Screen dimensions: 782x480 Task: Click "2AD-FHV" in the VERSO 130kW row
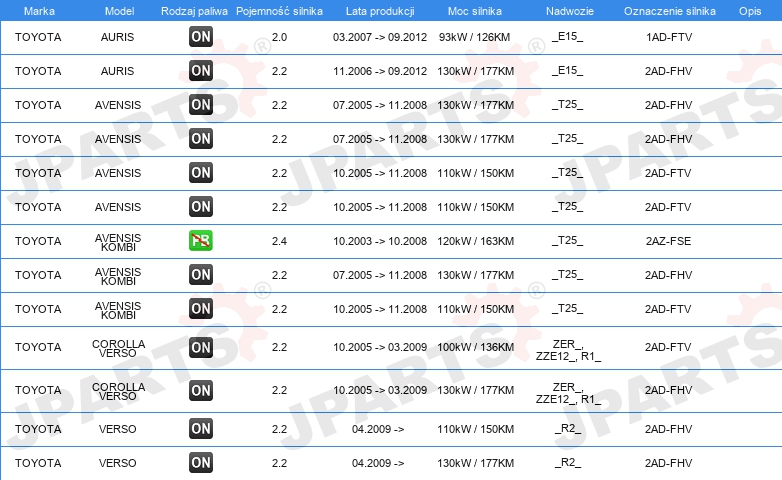(668, 463)
